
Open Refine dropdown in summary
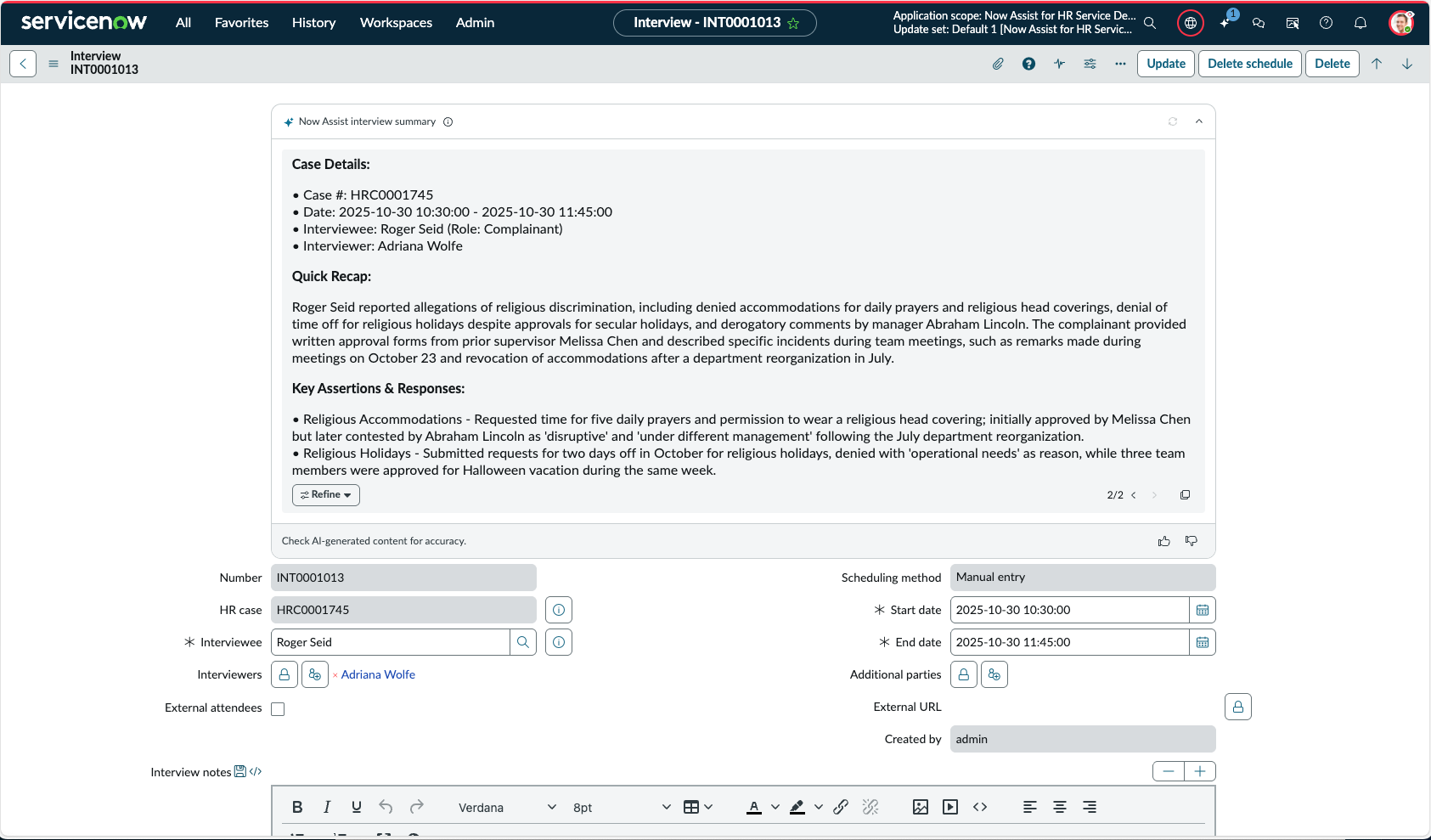(326, 495)
